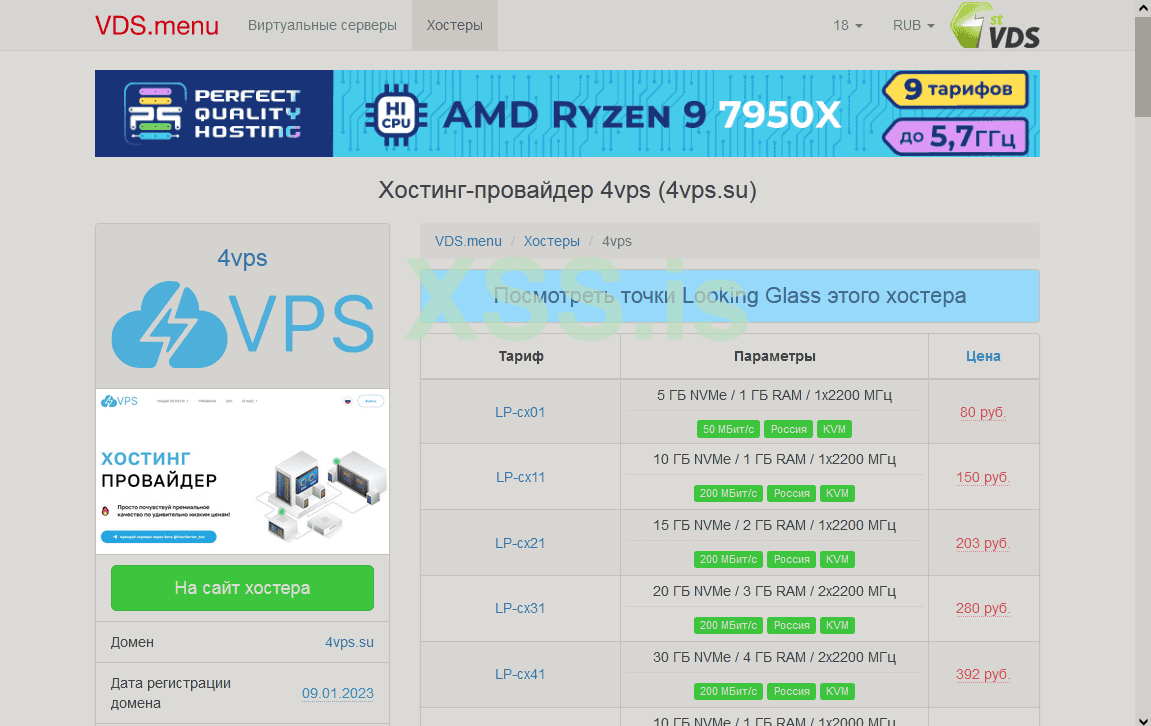Click the 50 Мбит/с badge

coord(728,429)
